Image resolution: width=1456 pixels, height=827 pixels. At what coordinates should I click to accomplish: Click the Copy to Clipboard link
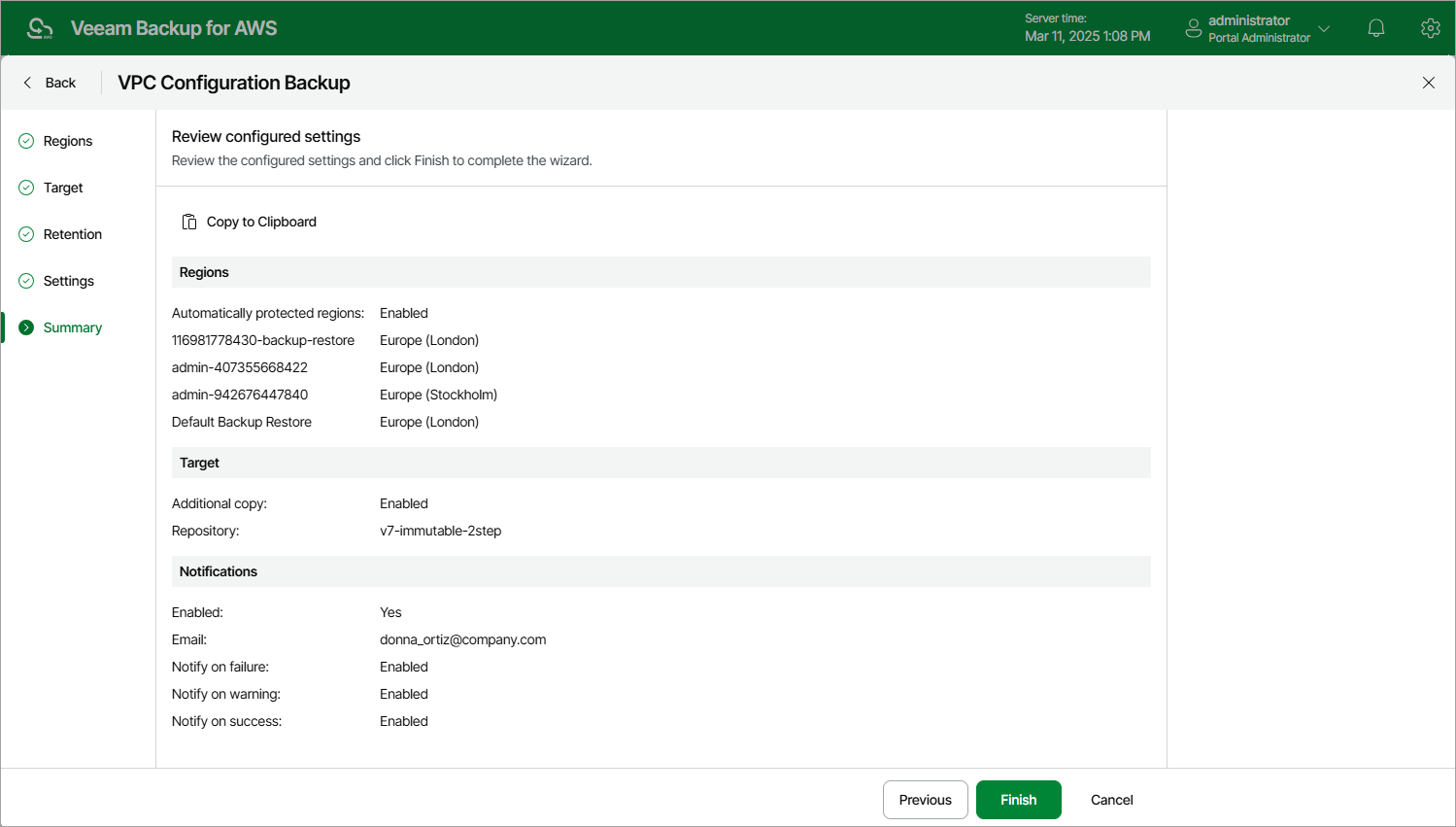pos(261,222)
